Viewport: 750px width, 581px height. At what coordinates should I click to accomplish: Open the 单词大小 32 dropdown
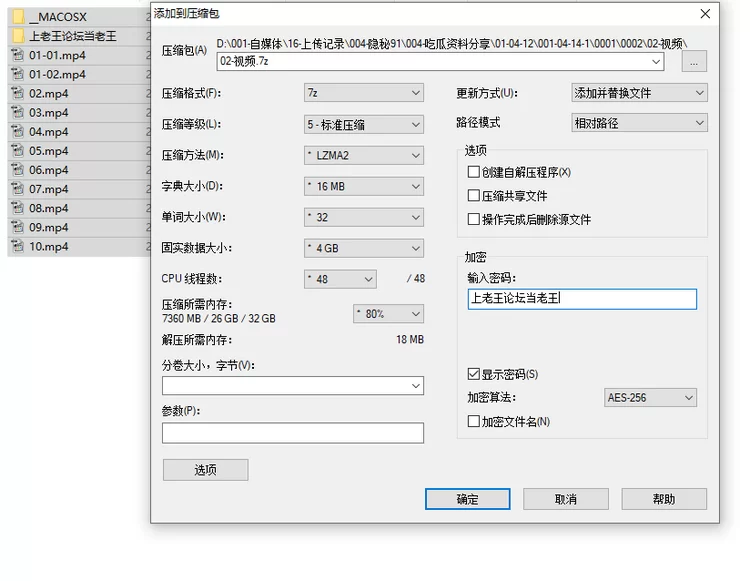(x=364, y=218)
